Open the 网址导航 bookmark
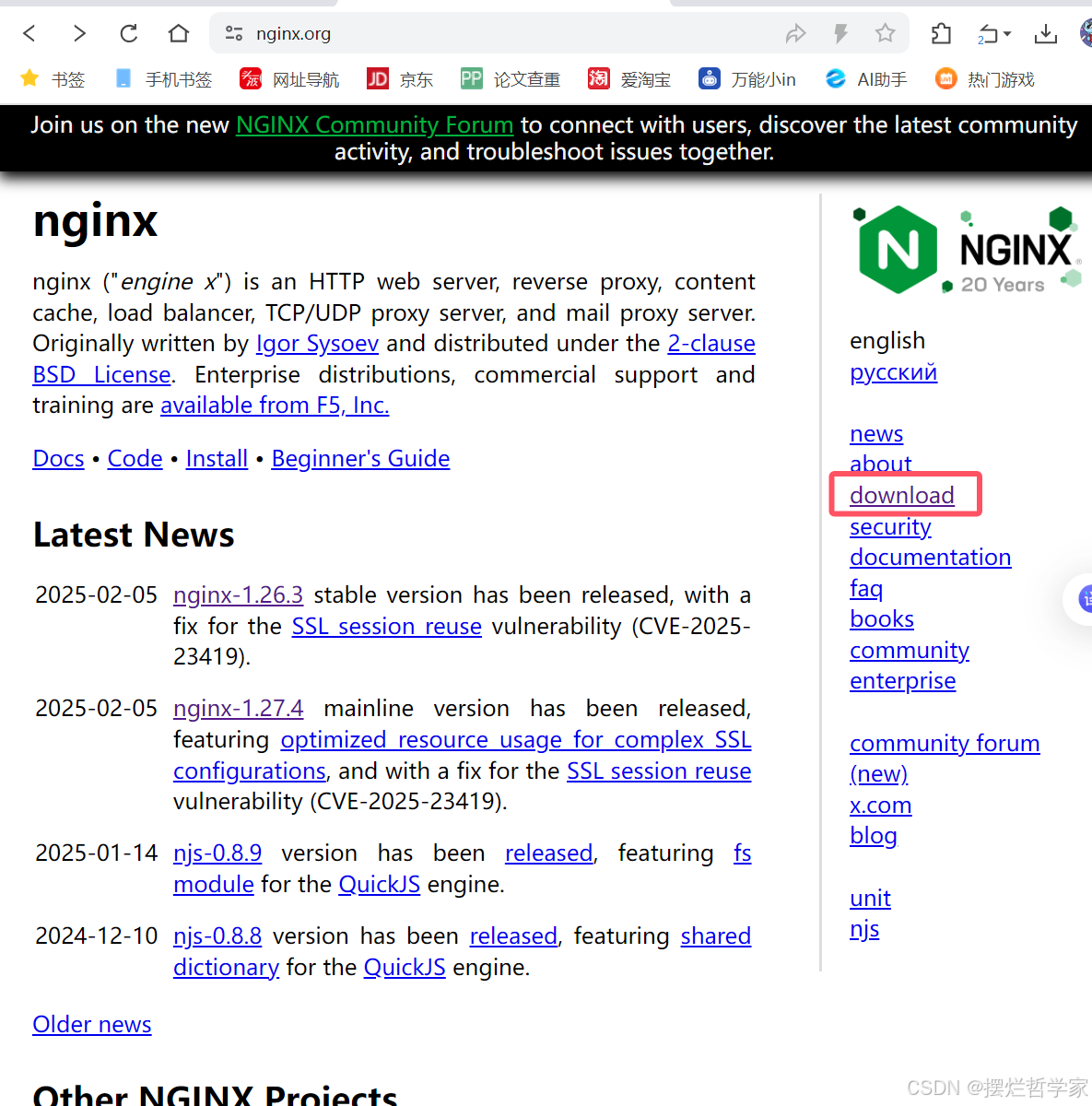 [289, 79]
